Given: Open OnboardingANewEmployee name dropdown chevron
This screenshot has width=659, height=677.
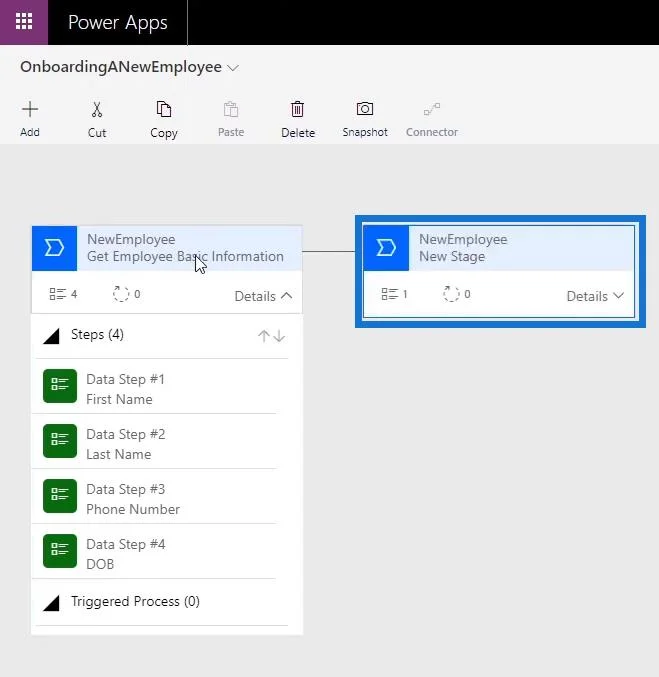Looking at the screenshot, I should tap(233, 68).
